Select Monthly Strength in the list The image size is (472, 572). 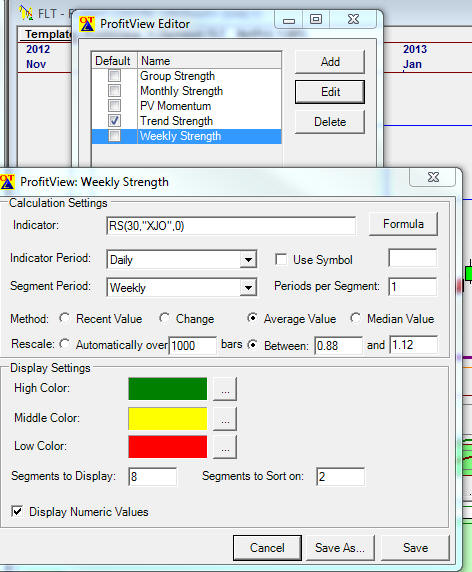point(181,91)
